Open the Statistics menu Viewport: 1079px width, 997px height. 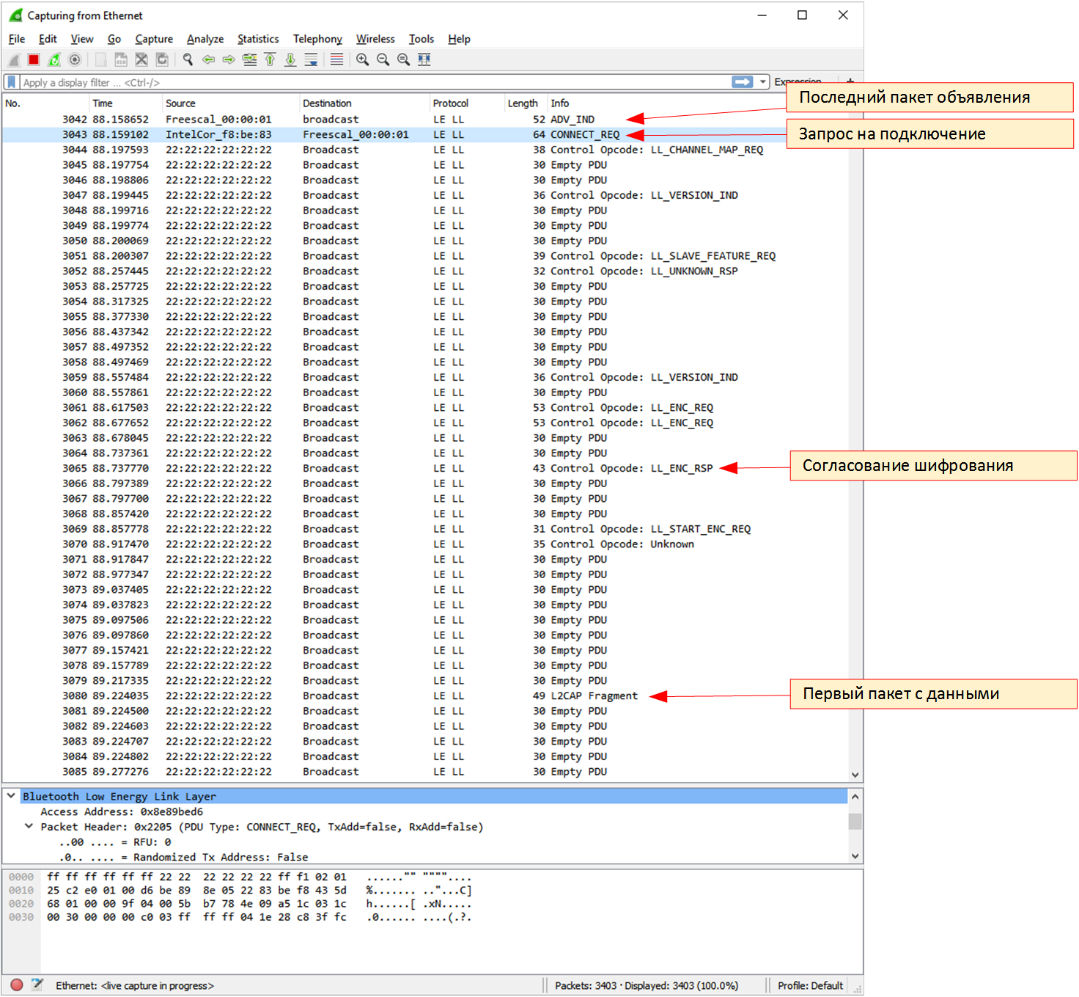tap(258, 39)
